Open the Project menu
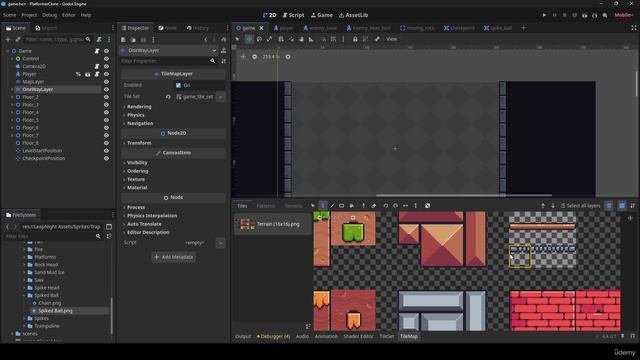Image resolution: width=640 pixels, height=360 pixels. pos(29,15)
